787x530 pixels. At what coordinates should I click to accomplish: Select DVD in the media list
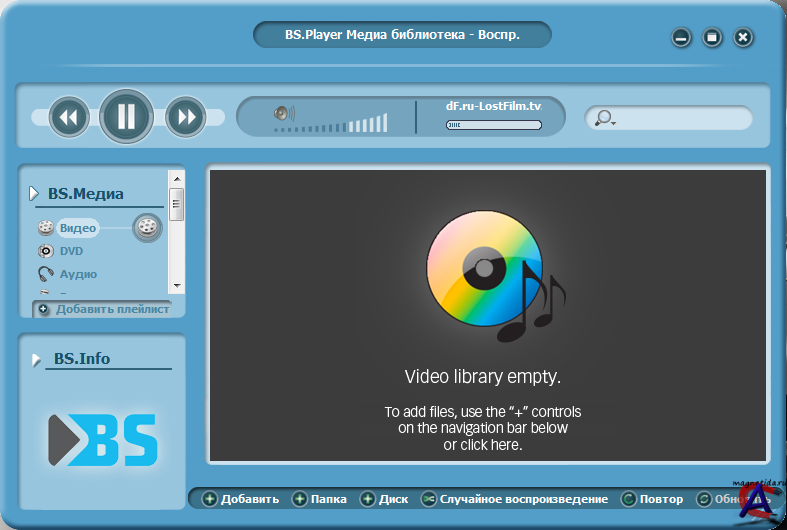click(71, 251)
